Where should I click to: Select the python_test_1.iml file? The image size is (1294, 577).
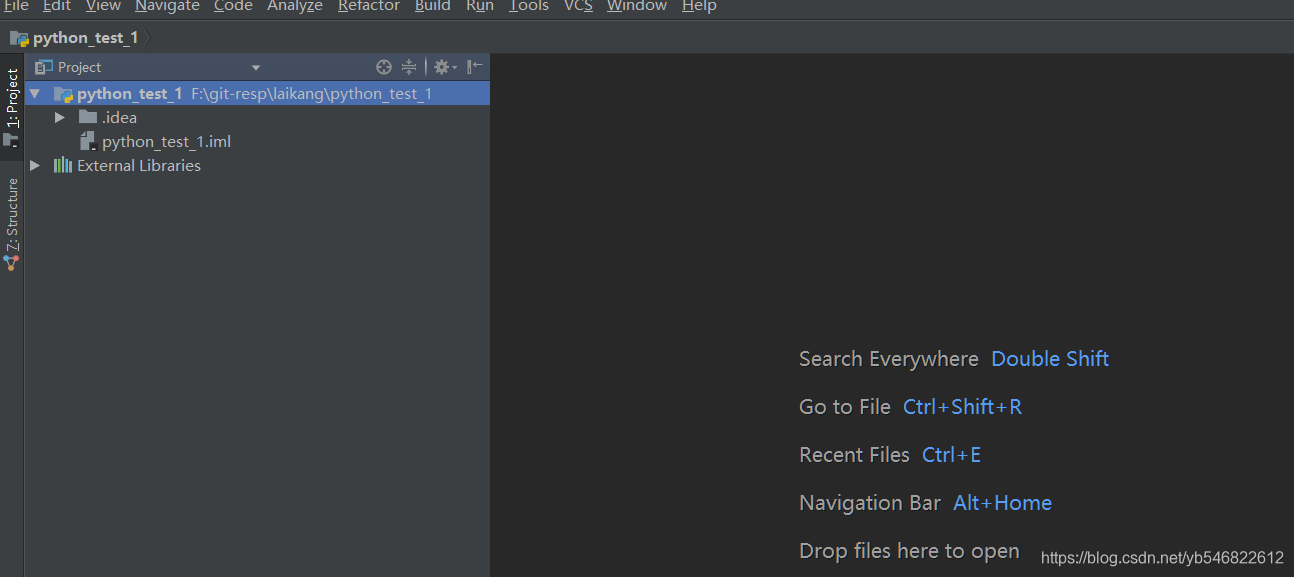coord(166,142)
